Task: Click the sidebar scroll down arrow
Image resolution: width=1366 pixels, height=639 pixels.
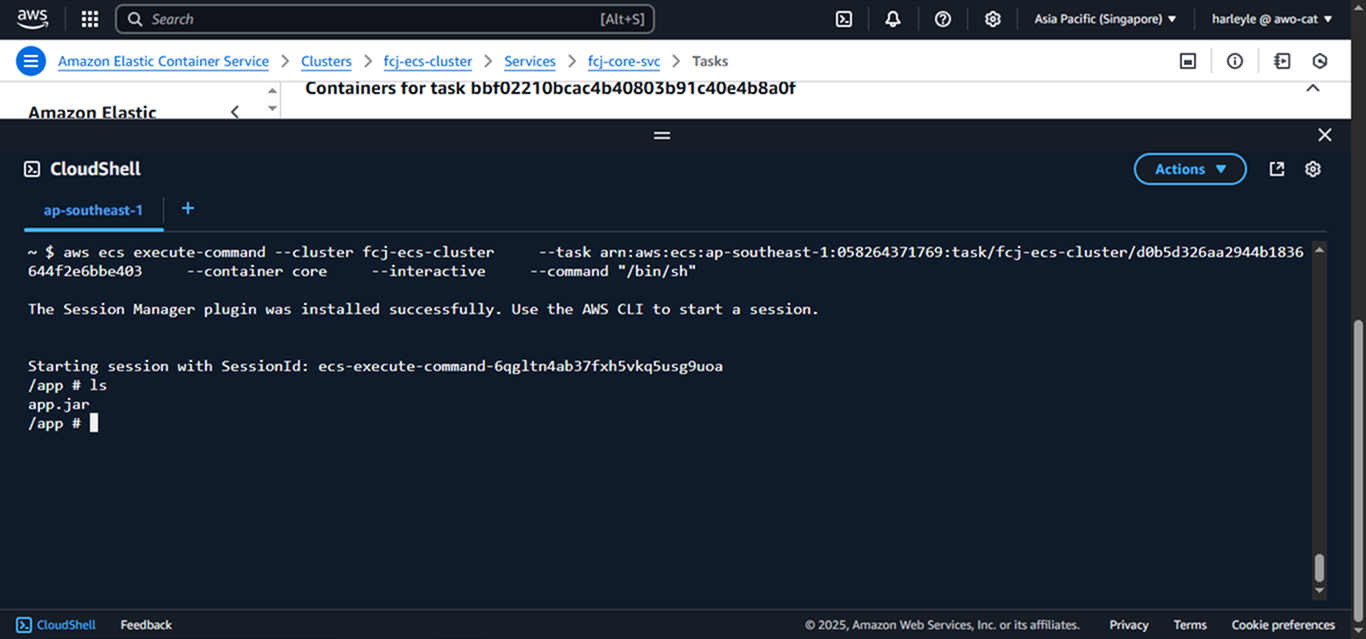Action: coord(272,108)
